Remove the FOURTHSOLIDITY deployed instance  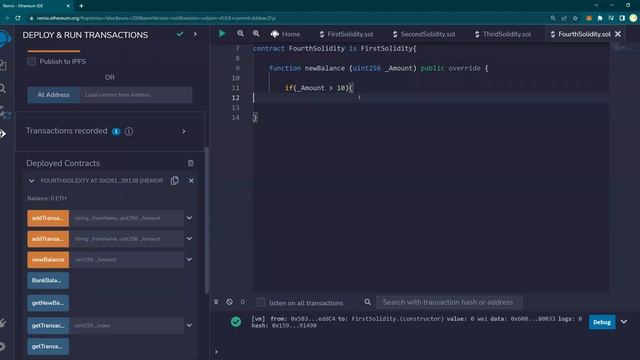pyautogui.click(x=191, y=180)
